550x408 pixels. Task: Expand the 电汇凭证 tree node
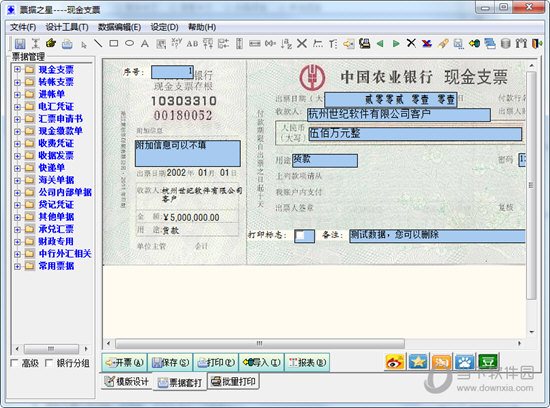coord(17,107)
